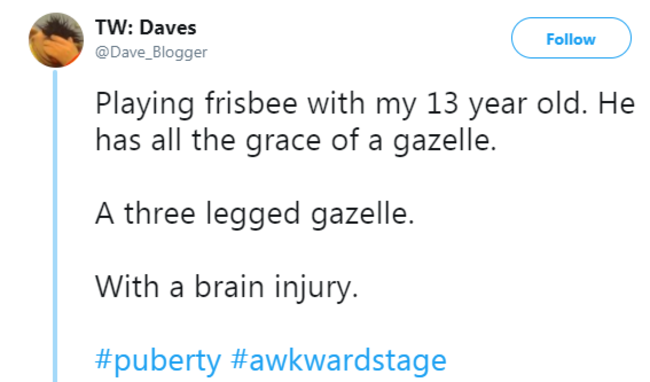Click the sentence "With a brain injury."

pyautogui.click(x=226, y=288)
